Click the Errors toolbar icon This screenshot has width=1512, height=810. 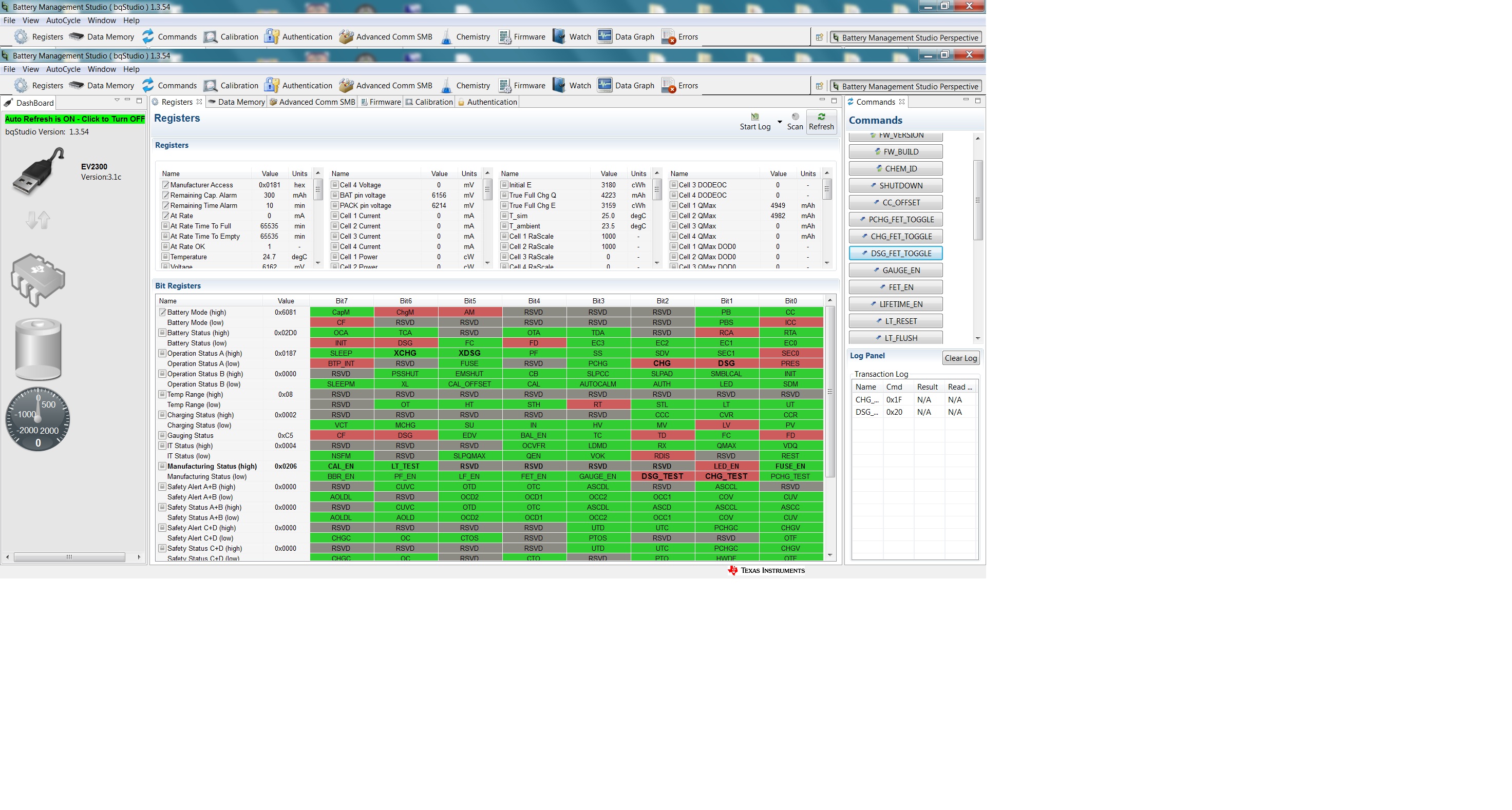pyautogui.click(x=668, y=86)
